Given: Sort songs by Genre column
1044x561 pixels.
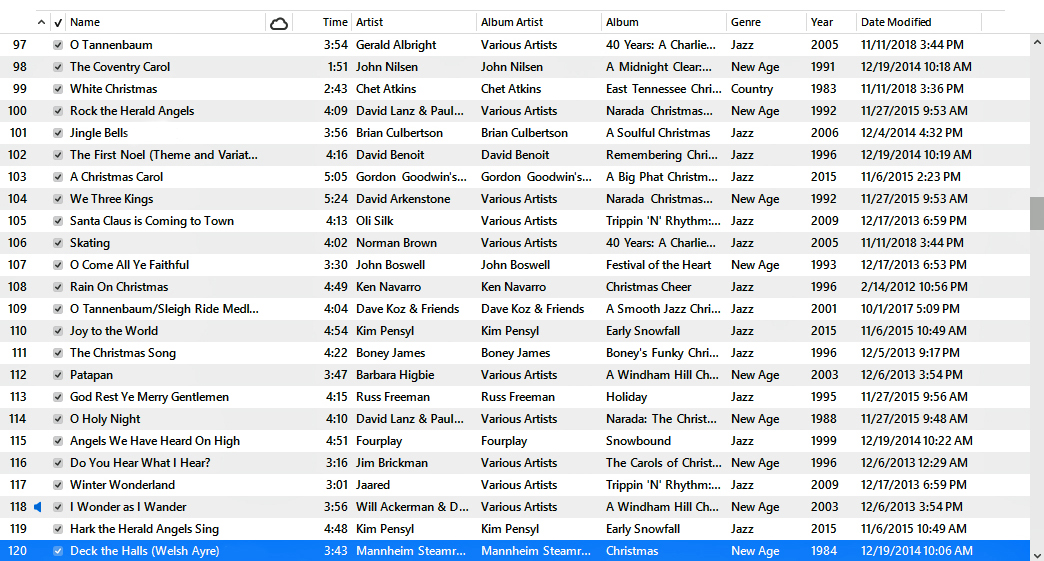Looking at the screenshot, I should click(765, 22).
